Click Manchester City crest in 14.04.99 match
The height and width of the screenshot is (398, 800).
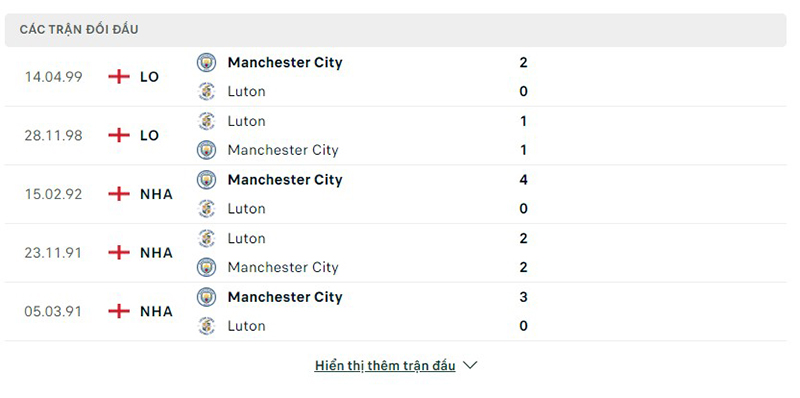pos(206,62)
